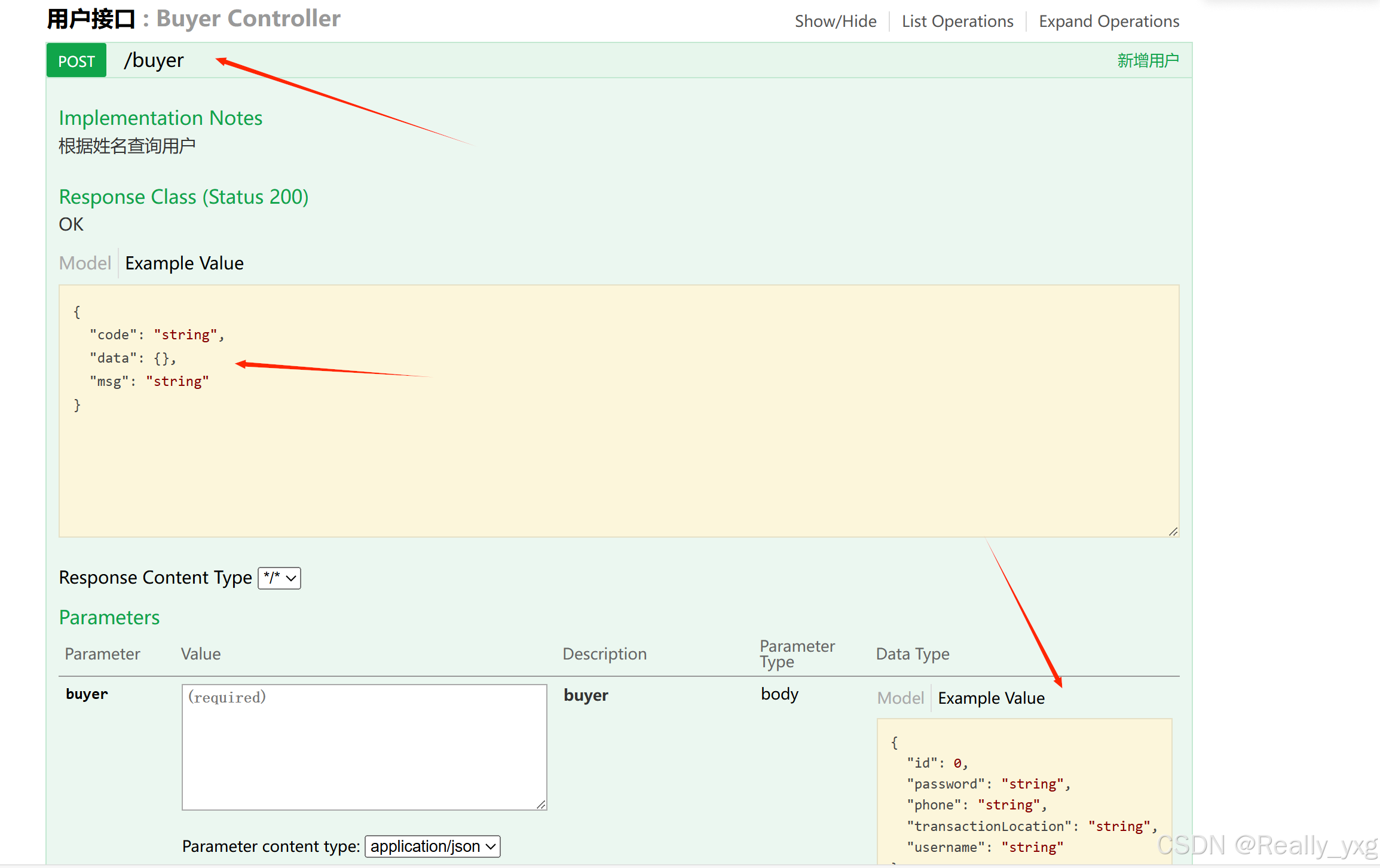Image resolution: width=1380 pixels, height=868 pixels.
Task: Collapse the /buyer endpoint panel
Action: coord(154,60)
